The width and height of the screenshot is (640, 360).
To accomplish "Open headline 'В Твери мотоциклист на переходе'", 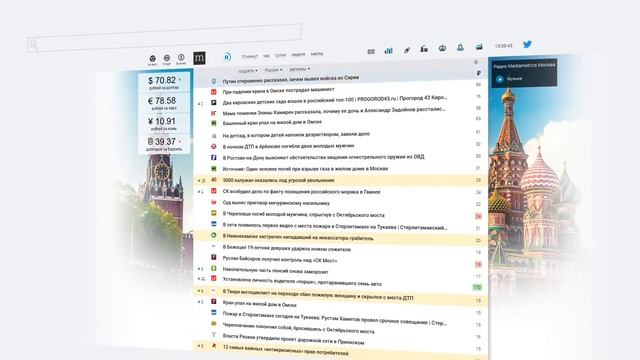I will coord(318,295).
